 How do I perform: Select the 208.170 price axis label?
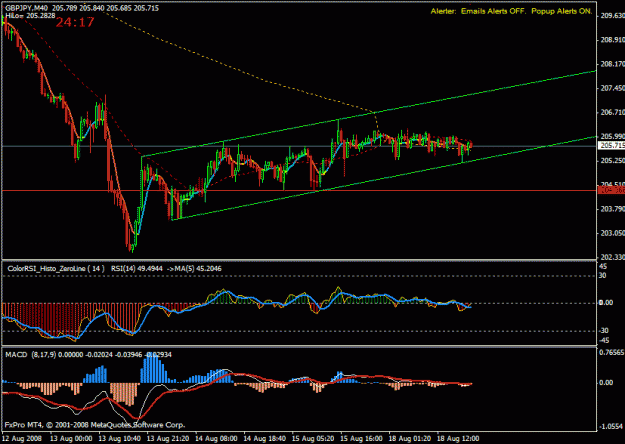tap(612, 64)
